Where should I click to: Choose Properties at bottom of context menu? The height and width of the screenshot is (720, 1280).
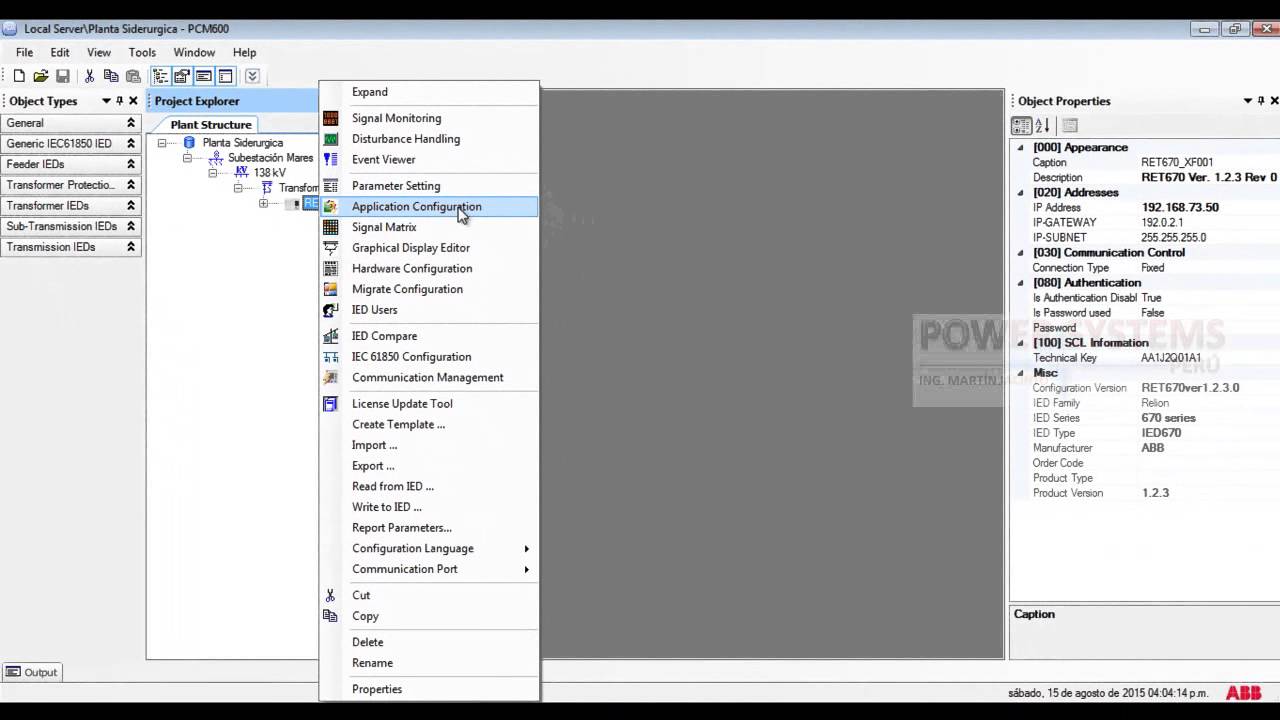(x=430, y=690)
